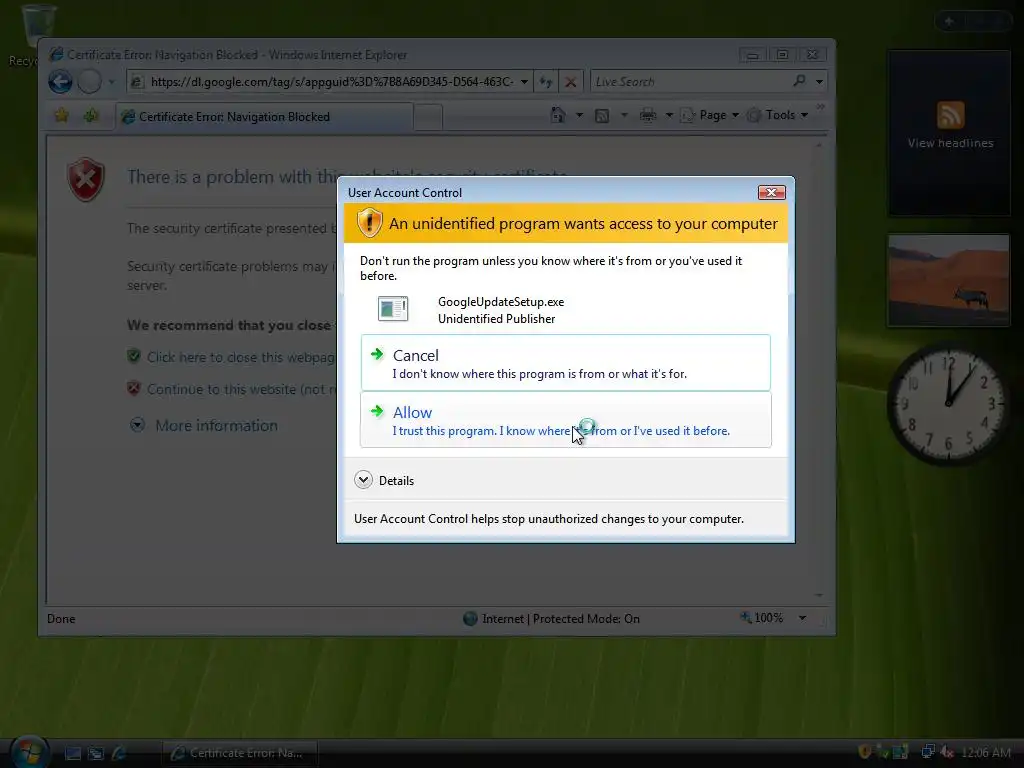Click the slideshow picture gadget thumbnail

click(949, 280)
